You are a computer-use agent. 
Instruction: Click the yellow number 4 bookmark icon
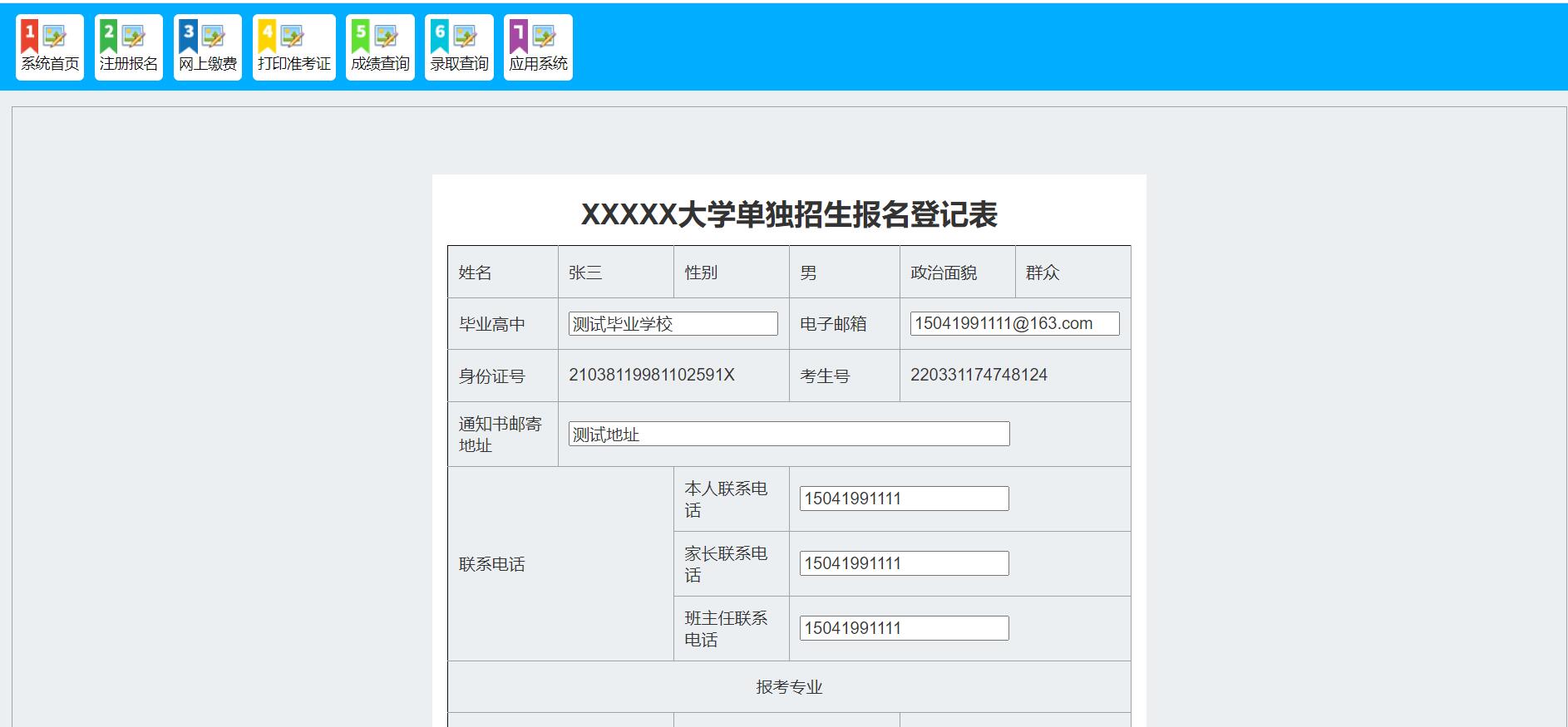point(267,37)
